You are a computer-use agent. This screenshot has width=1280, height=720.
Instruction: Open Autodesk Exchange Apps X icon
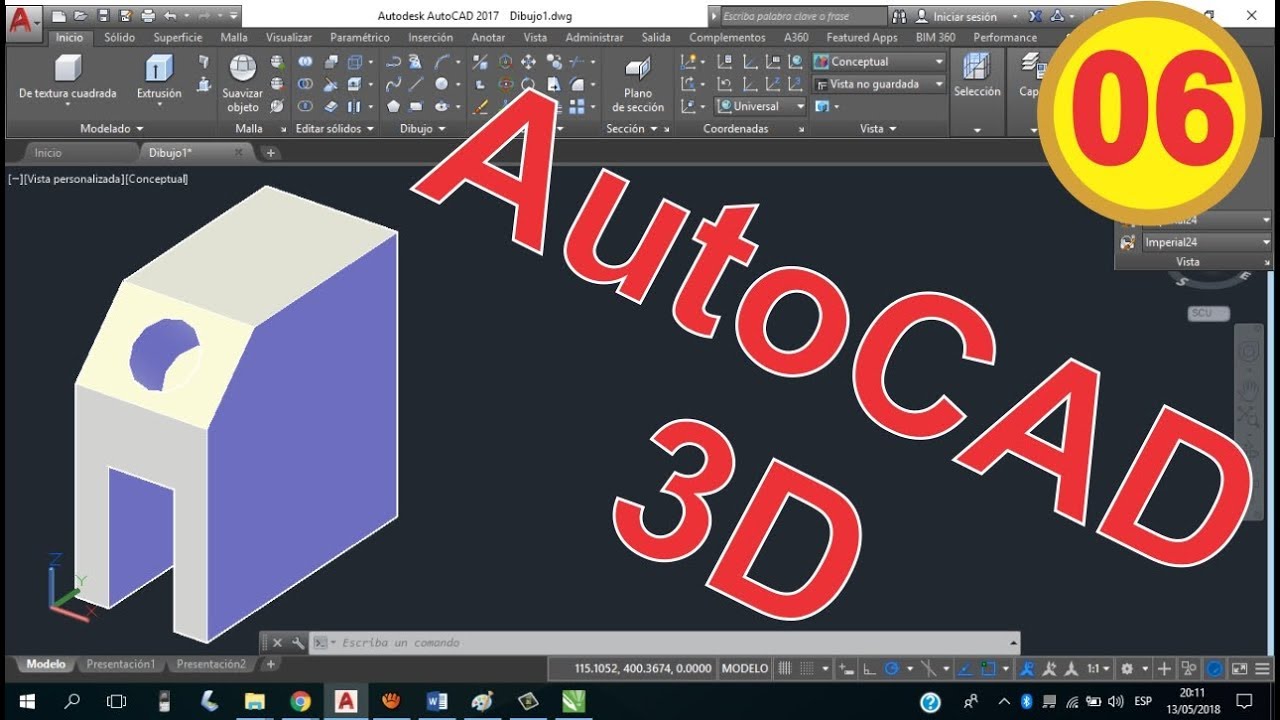pos(1035,16)
